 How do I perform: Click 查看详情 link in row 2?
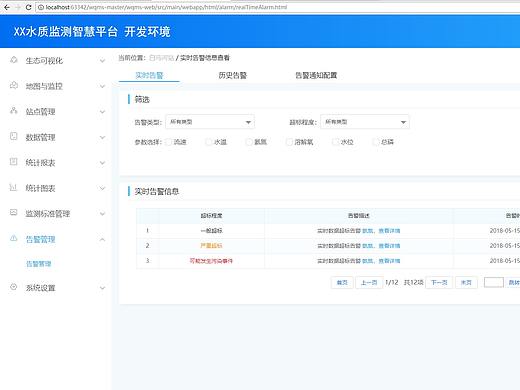click(x=389, y=246)
